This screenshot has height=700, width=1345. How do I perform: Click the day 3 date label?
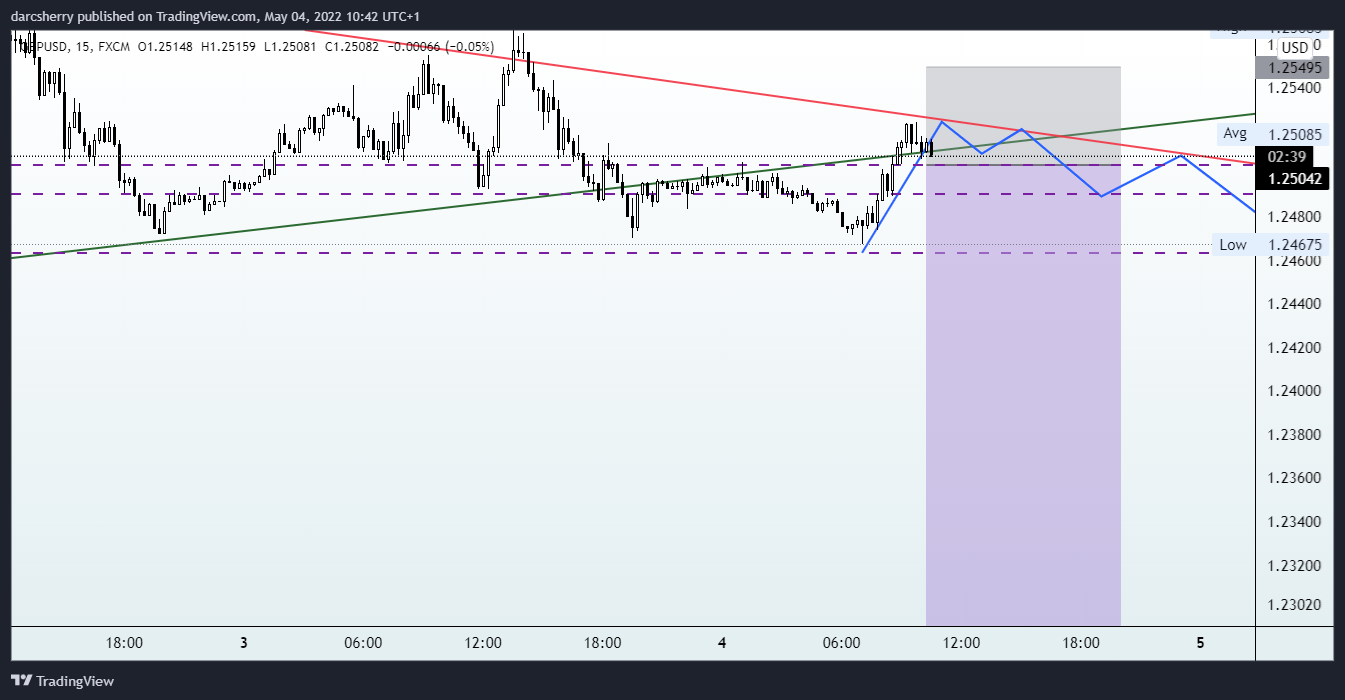(244, 643)
